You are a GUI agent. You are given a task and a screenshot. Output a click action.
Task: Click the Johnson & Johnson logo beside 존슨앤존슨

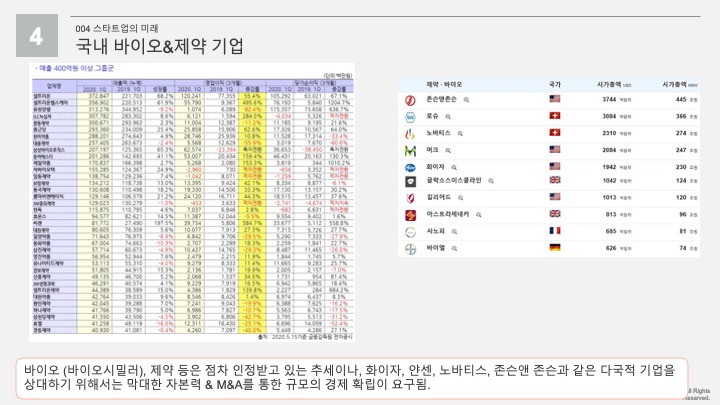click(x=410, y=100)
